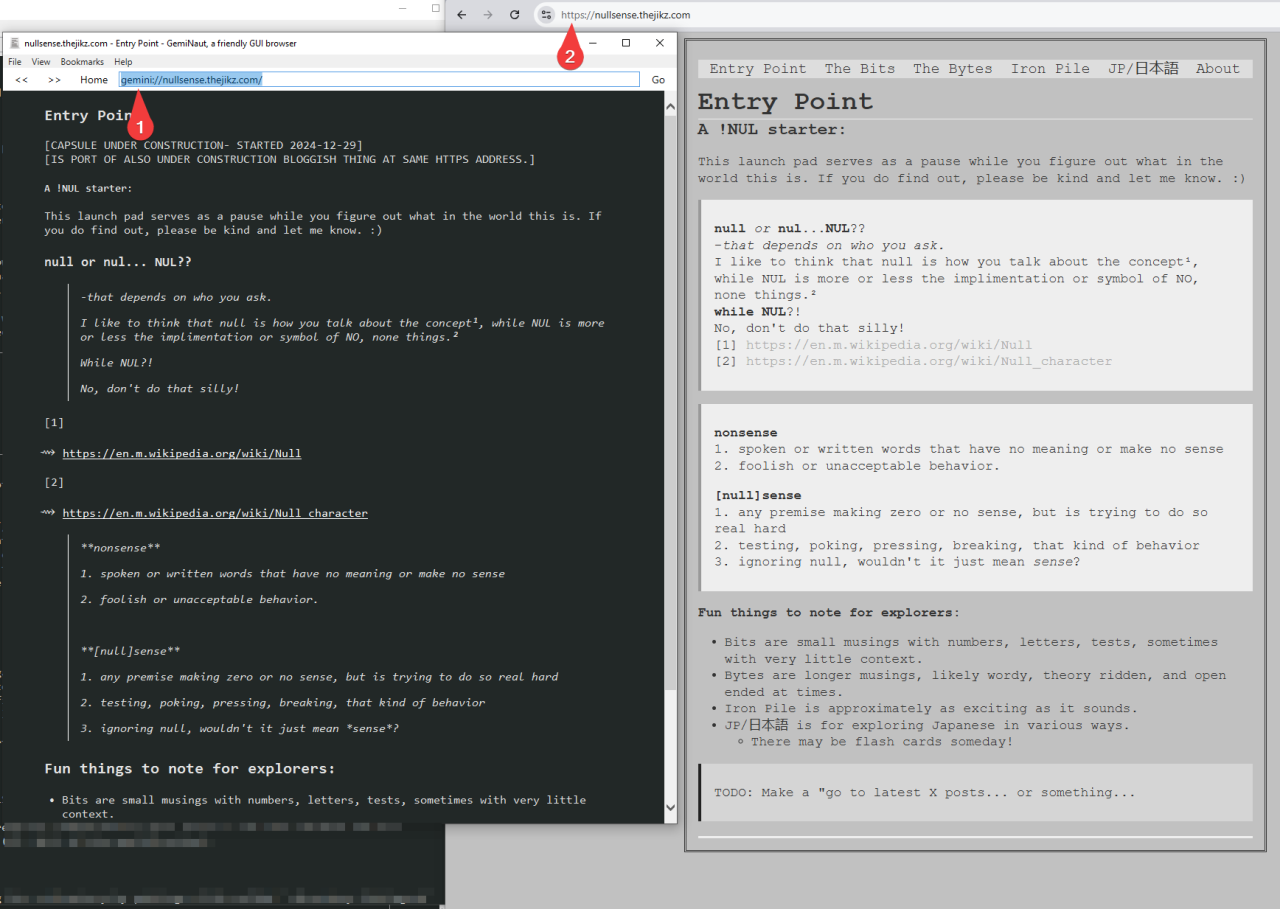Open the Help menu in GemiNaut
Screen dimensions: 1280x909
tap(123, 62)
